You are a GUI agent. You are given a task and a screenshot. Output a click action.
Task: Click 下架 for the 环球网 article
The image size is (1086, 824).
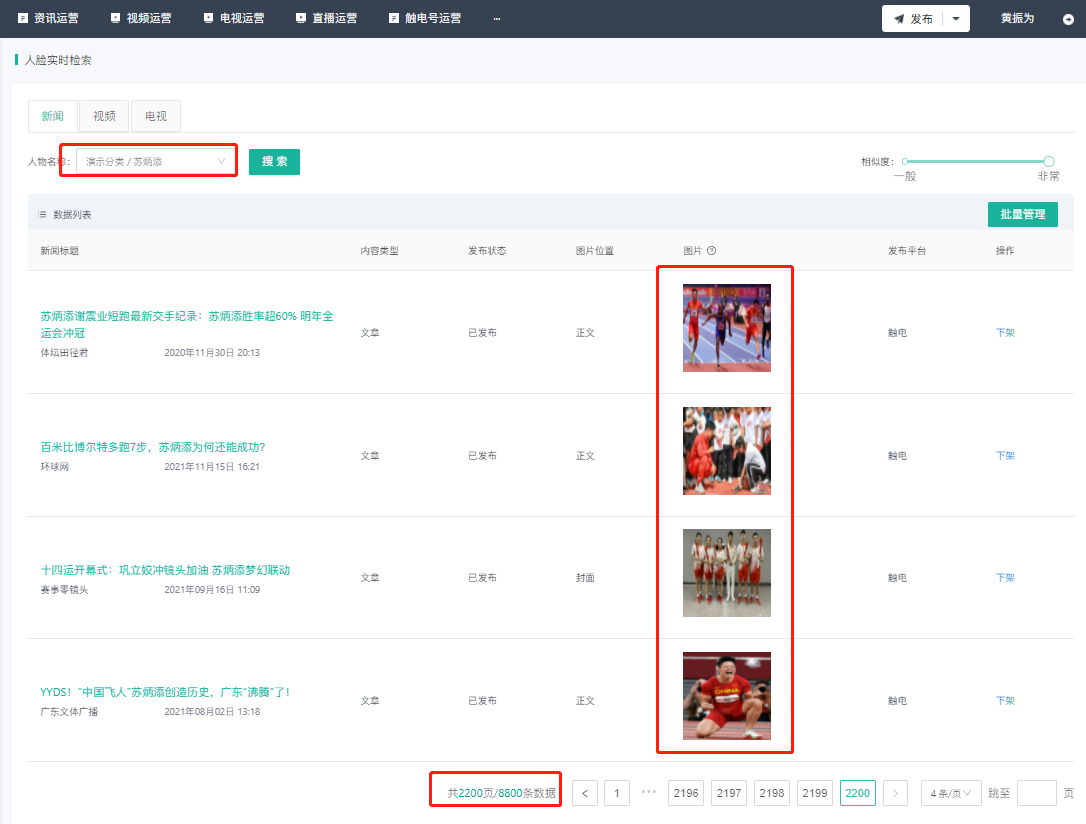(x=1005, y=455)
